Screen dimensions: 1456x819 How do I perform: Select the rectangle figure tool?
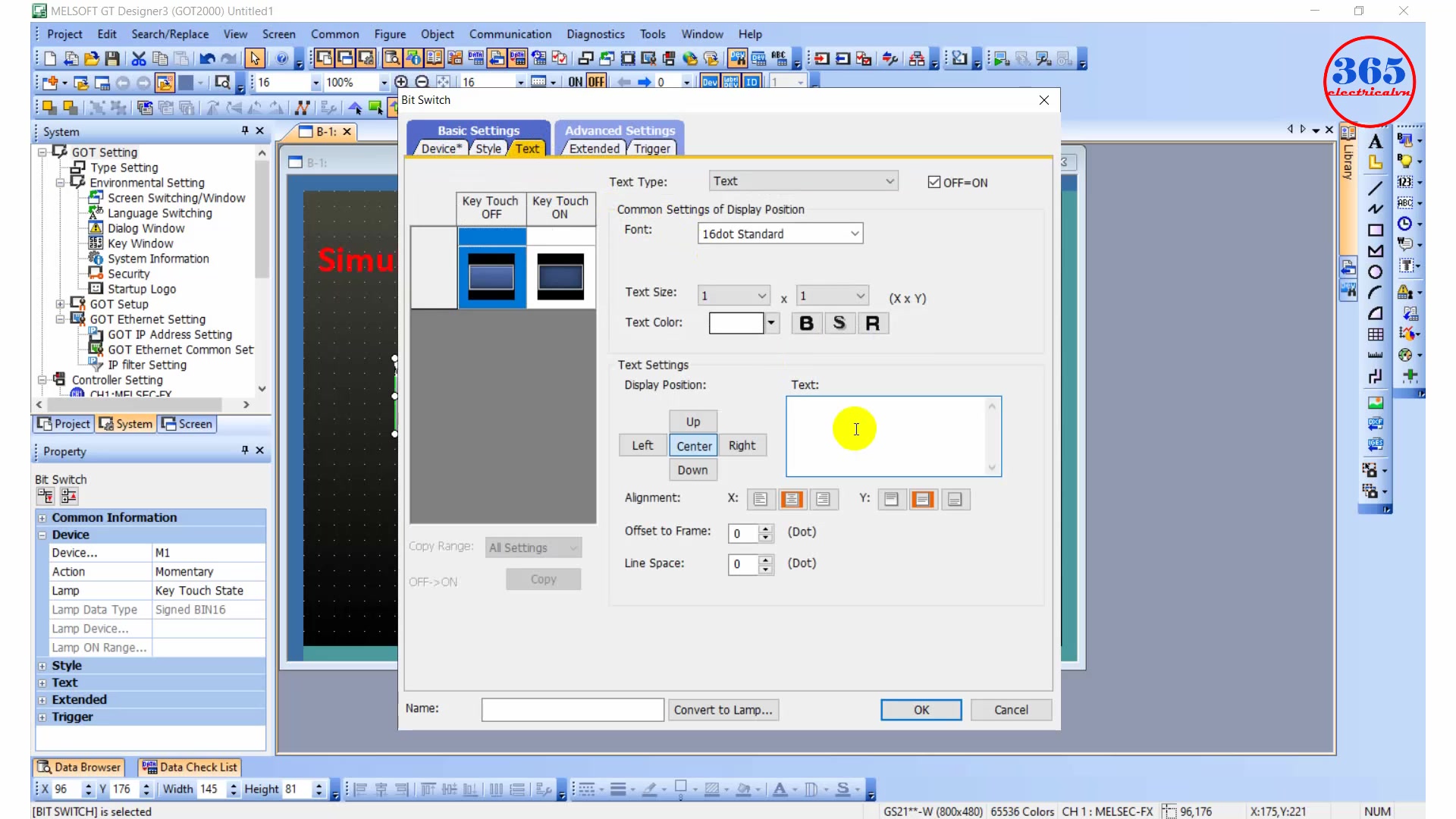coord(1376,230)
